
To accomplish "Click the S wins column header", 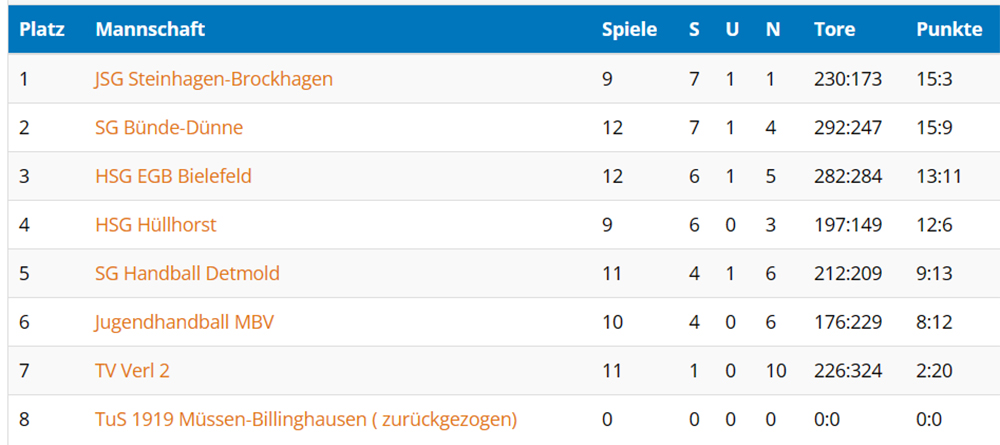I will pyautogui.click(x=694, y=29).
